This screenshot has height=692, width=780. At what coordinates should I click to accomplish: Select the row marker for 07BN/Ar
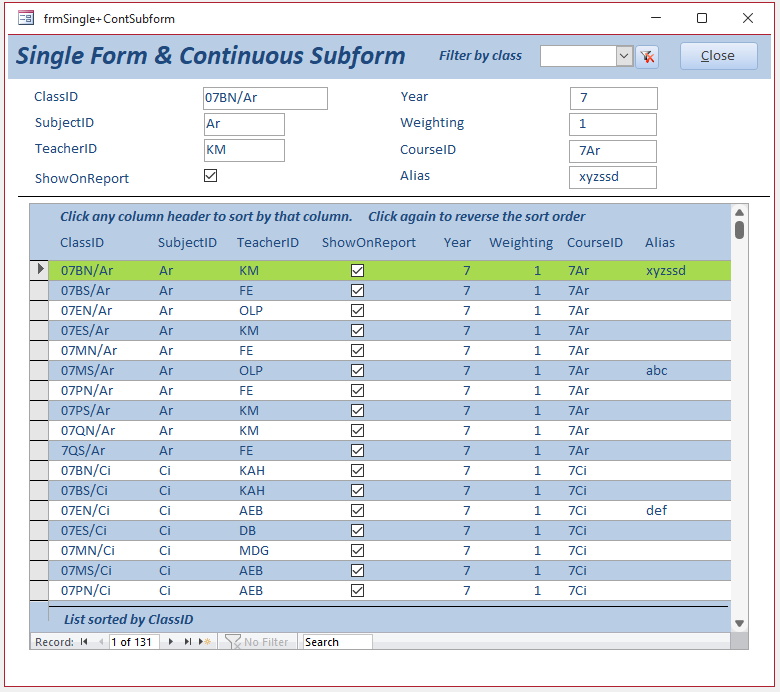39,270
